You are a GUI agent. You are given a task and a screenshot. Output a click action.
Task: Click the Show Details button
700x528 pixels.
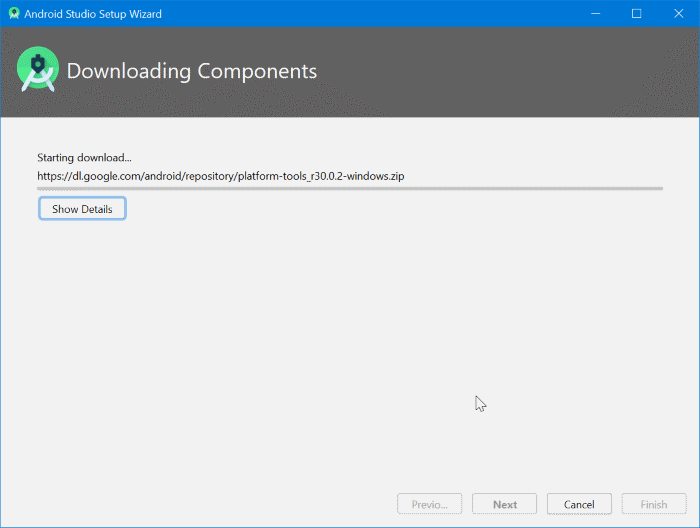(x=82, y=208)
